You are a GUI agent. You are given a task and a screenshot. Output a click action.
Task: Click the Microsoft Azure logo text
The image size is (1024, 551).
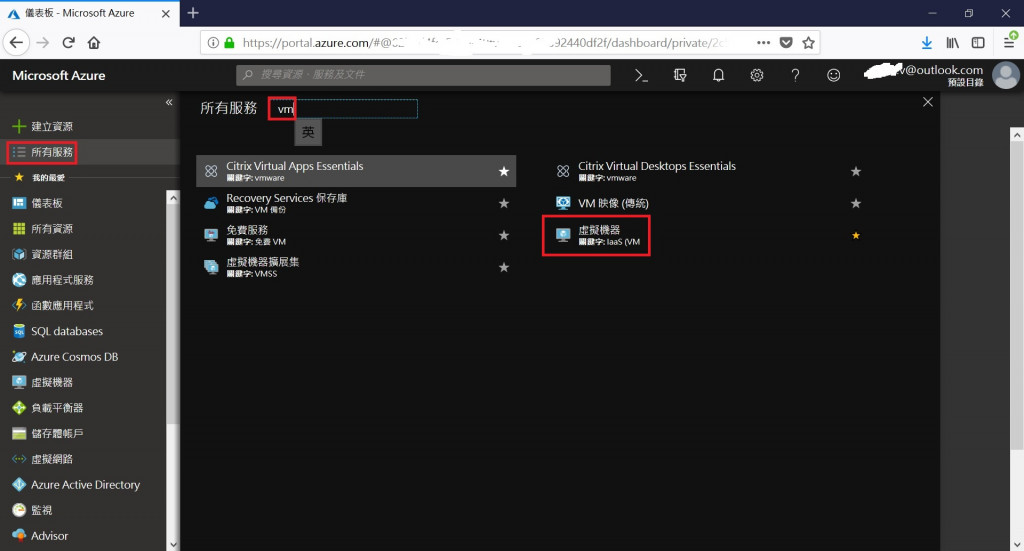[59, 76]
